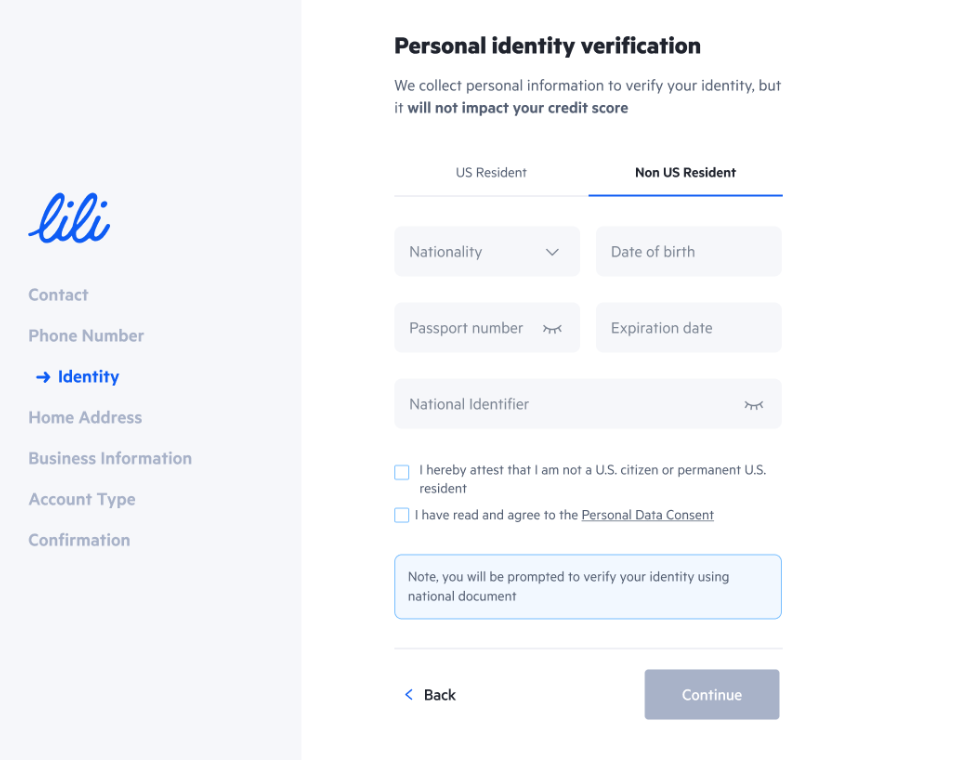
Task: Go Back to the previous step
Action: click(x=431, y=694)
